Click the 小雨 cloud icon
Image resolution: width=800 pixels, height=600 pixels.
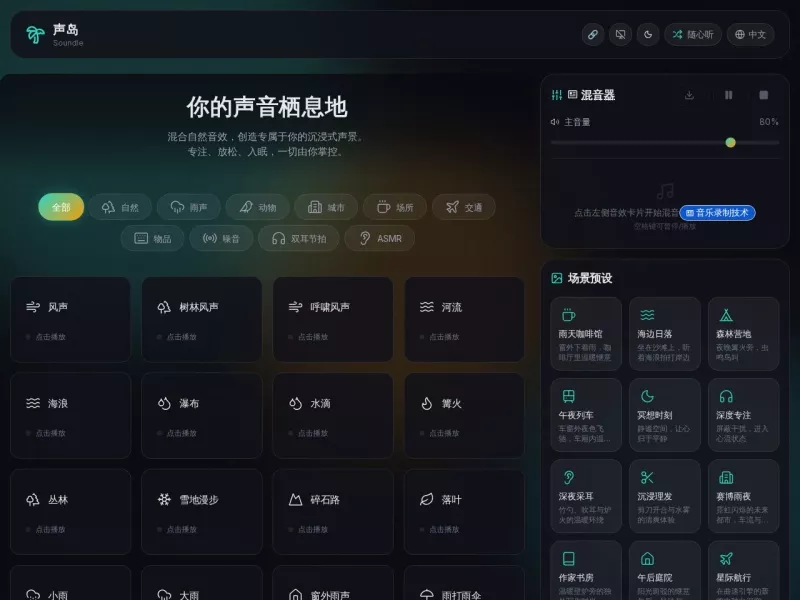33,595
